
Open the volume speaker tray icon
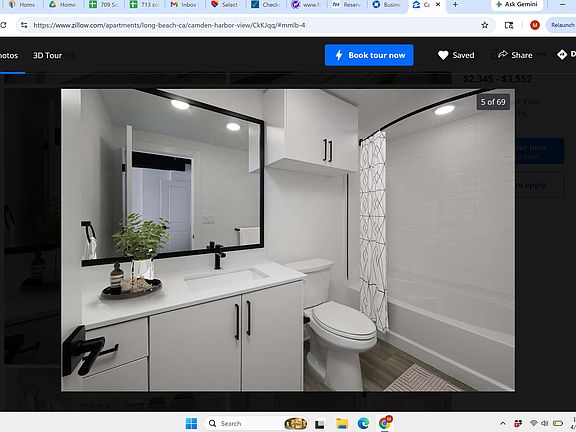click(545, 424)
